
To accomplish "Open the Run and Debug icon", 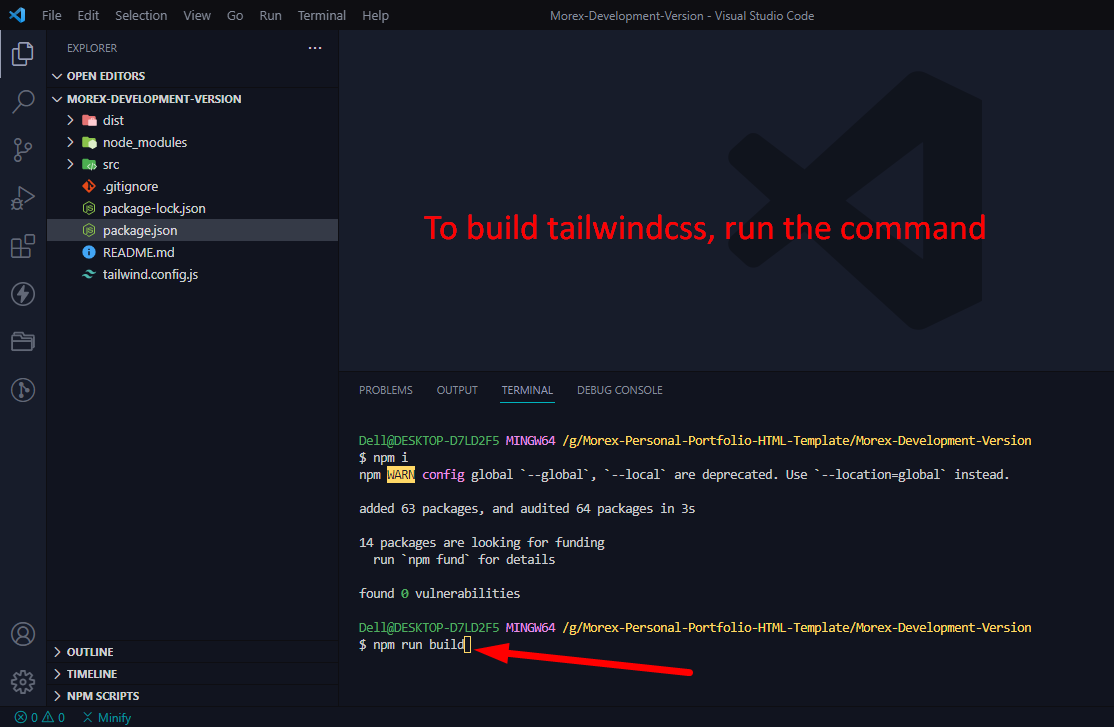I will [23, 198].
